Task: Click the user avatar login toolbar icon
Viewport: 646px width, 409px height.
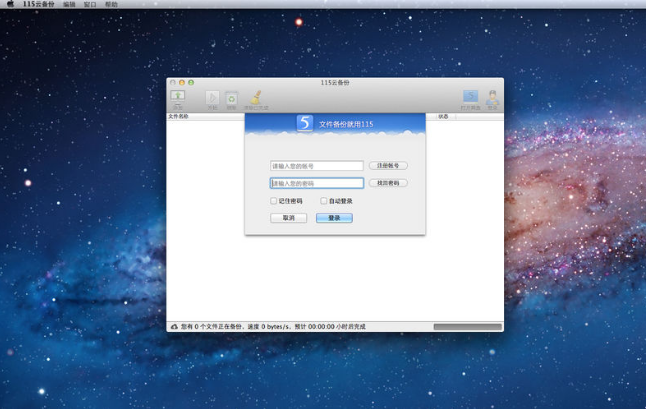Action: (x=492, y=97)
